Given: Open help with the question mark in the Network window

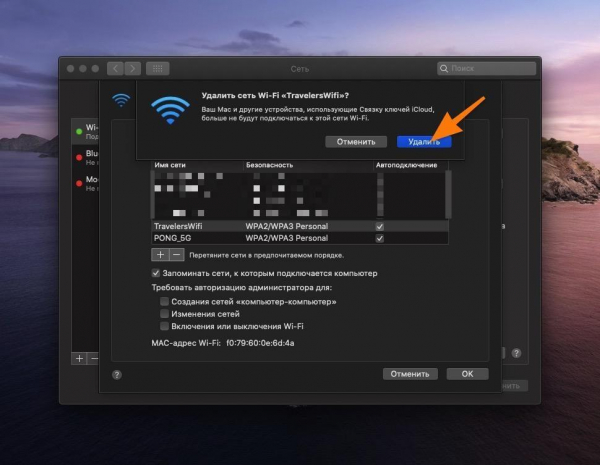Looking at the screenshot, I should [x=516, y=353].
